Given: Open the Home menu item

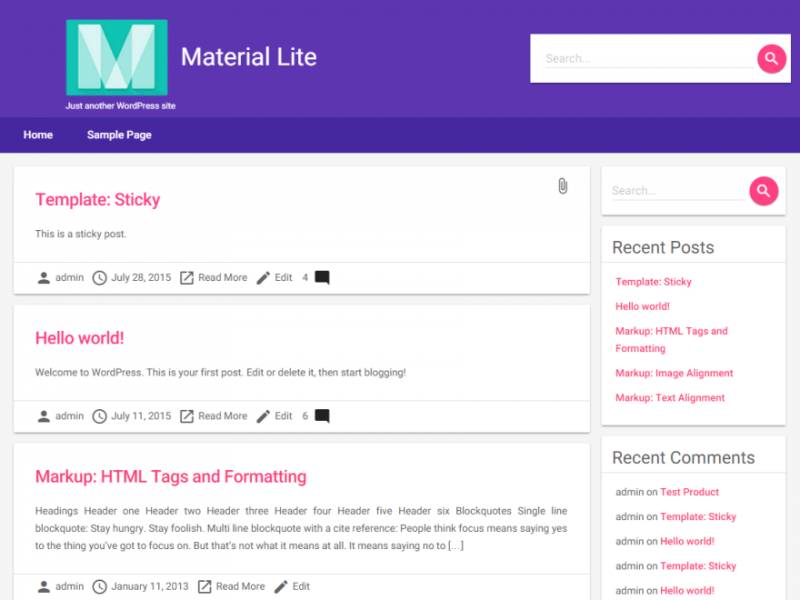Looking at the screenshot, I should 38,135.
